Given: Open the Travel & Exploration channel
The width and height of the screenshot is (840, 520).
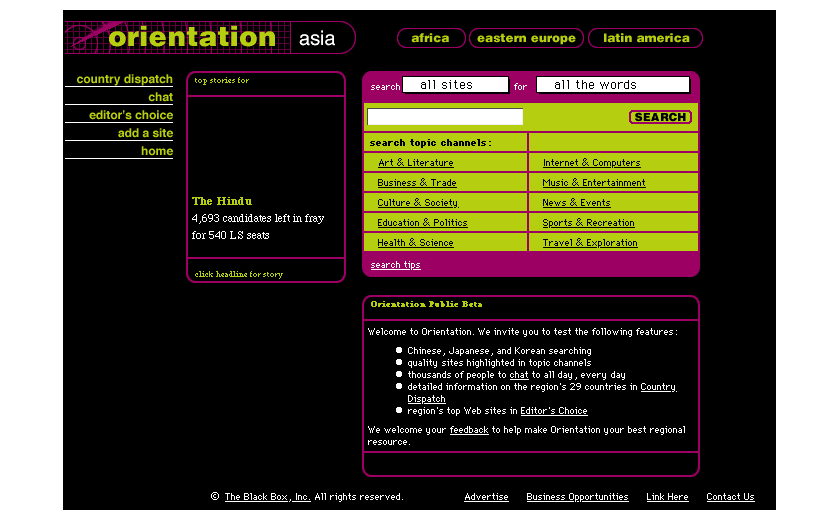Looking at the screenshot, I should (x=589, y=243).
